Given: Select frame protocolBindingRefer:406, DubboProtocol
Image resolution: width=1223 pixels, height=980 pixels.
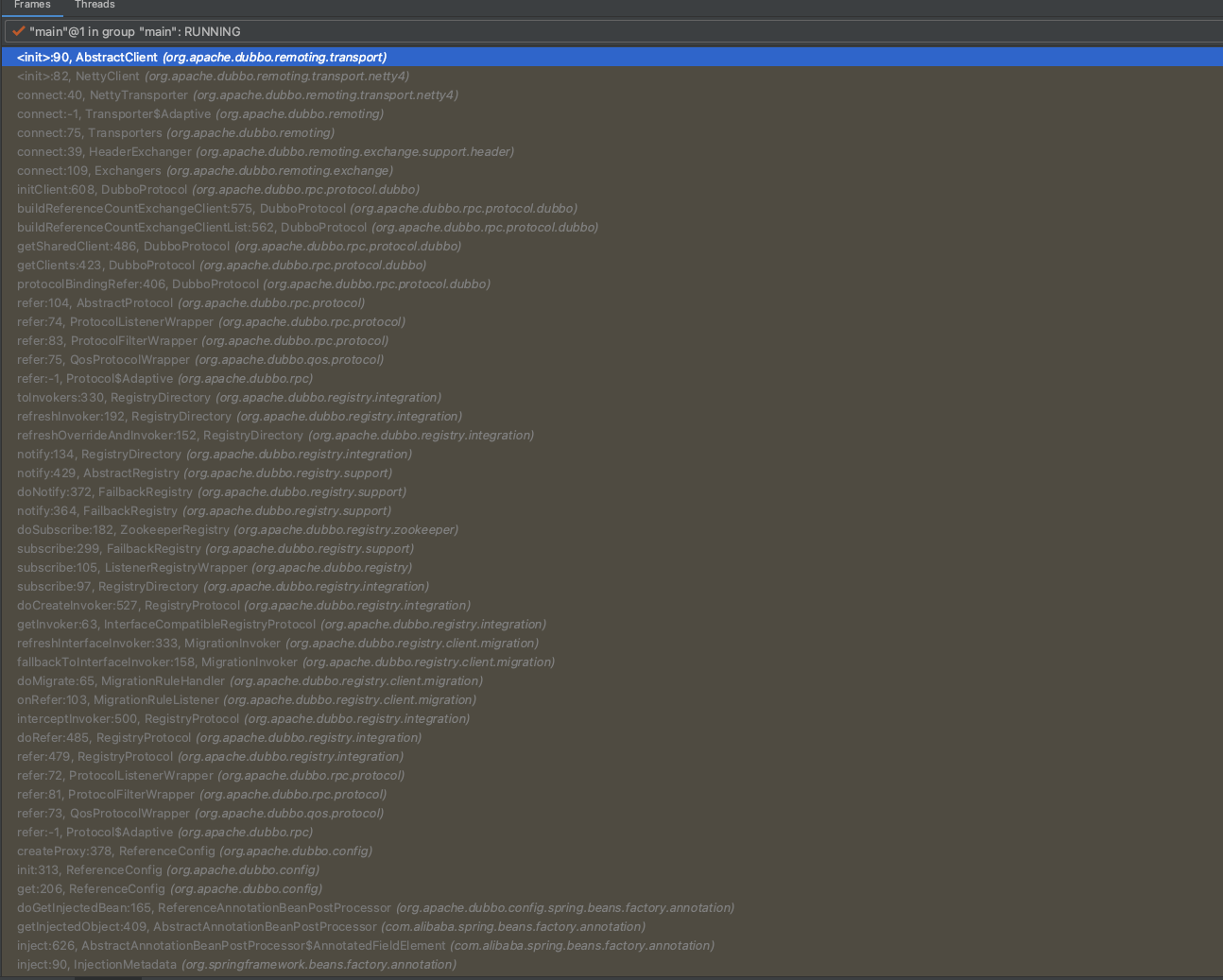Looking at the screenshot, I should click(x=611, y=284).
